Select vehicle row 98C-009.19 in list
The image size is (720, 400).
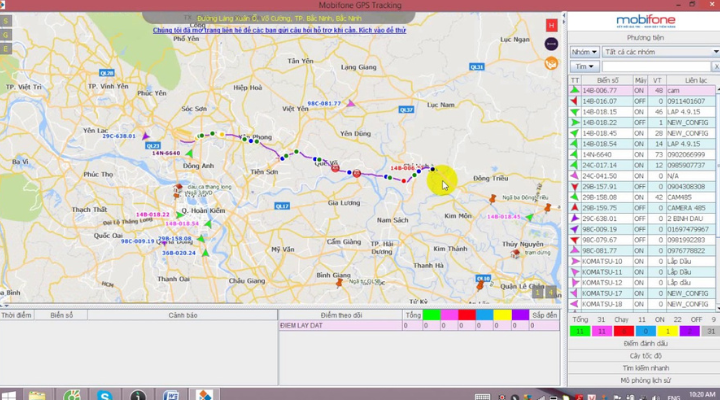point(642,229)
